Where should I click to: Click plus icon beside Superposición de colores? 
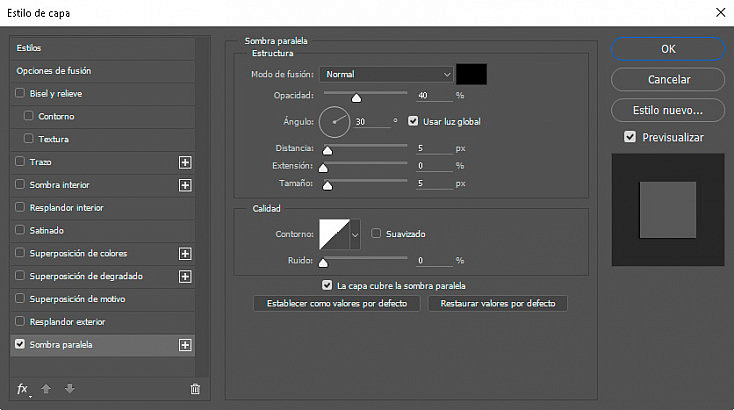point(185,254)
